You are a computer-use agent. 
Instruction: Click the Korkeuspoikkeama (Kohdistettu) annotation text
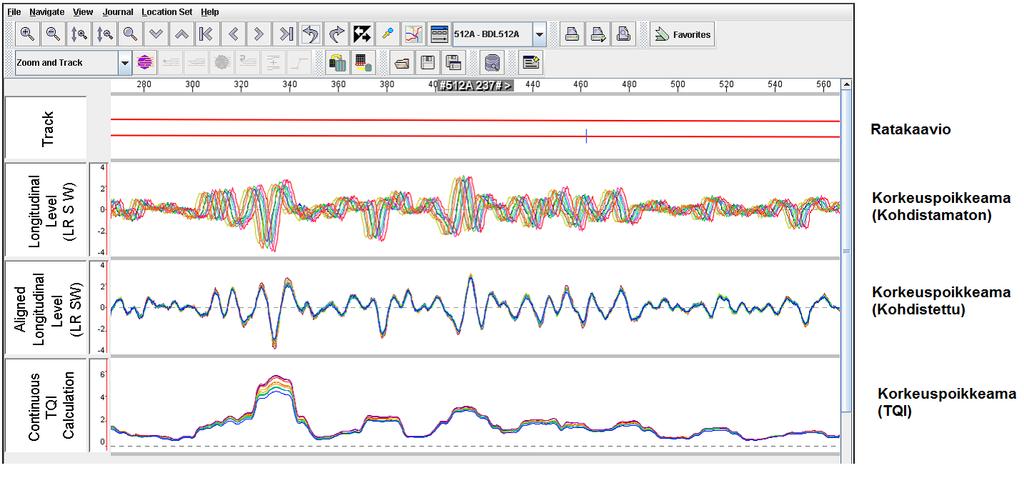point(941,300)
